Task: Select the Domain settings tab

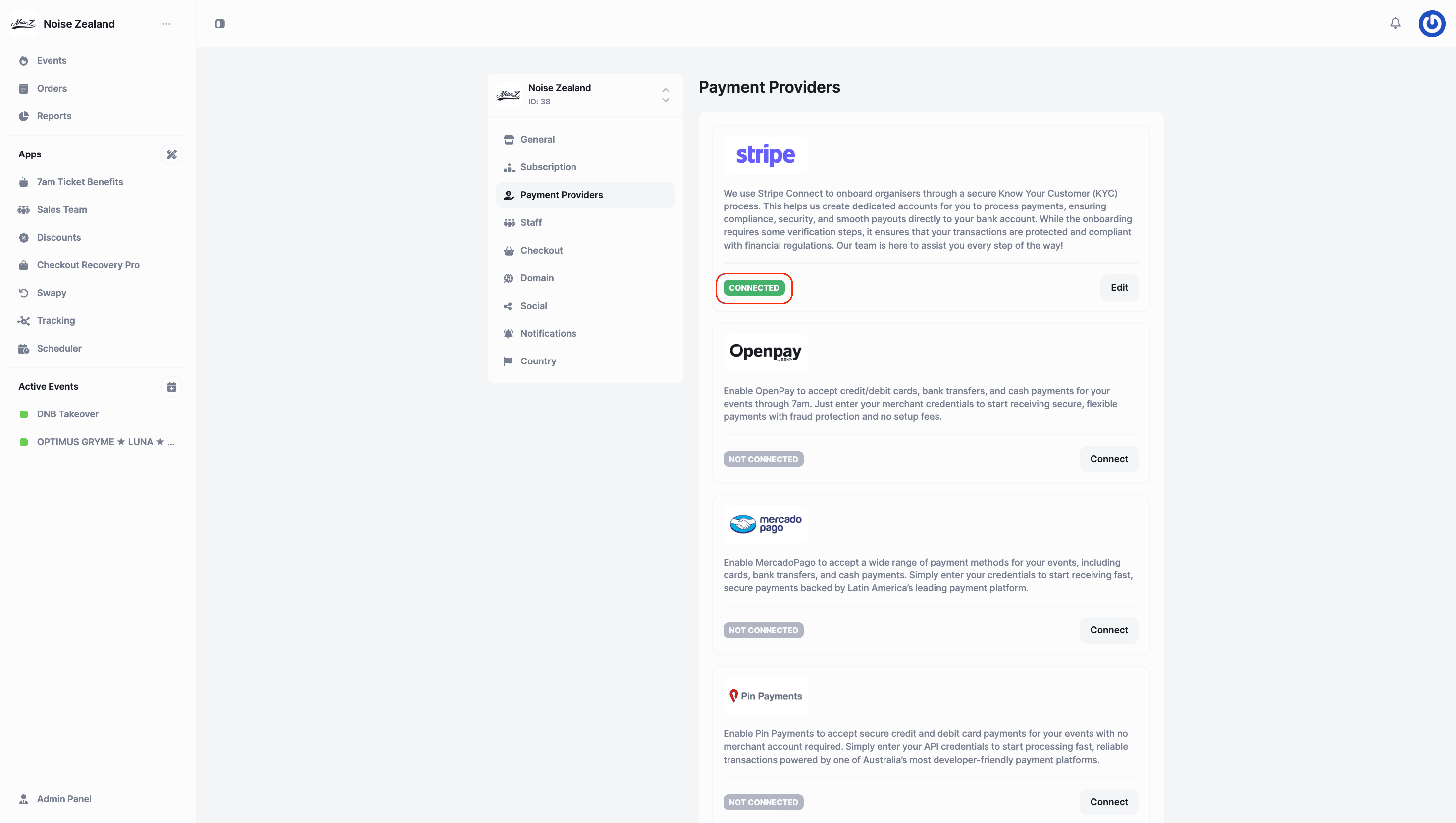Action: click(536, 278)
